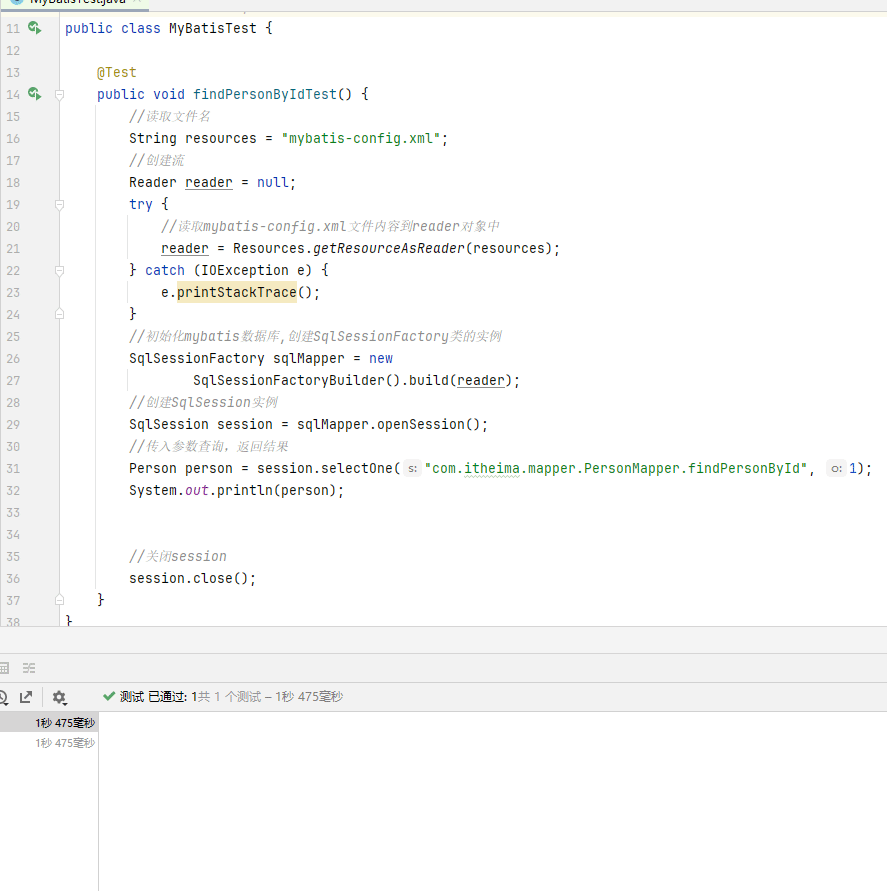The image size is (887, 891).
Task: Collapse the try block fold marker
Action: tap(59, 204)
